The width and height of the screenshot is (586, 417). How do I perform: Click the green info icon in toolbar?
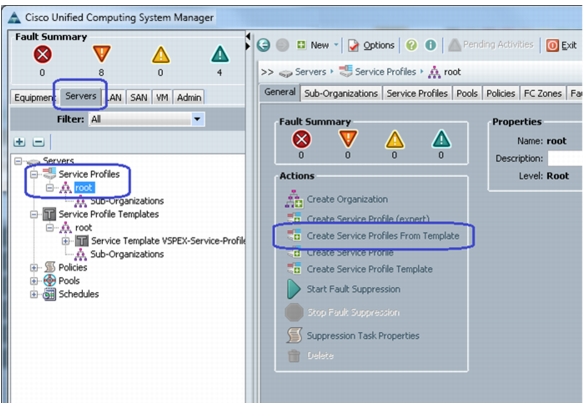pyautogui.click(x=430, y=45)
